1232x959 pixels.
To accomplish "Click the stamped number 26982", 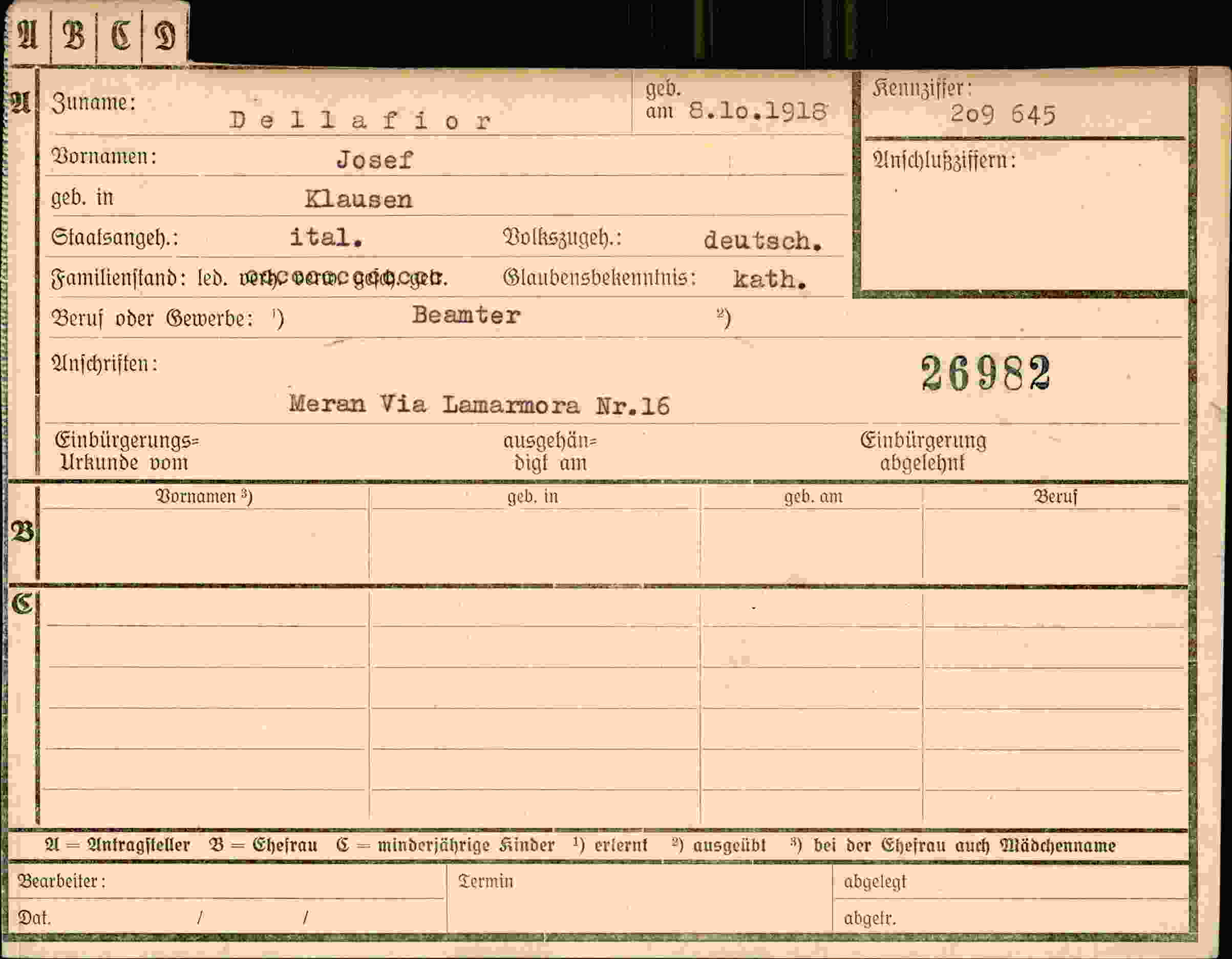I will click(986, 373).
